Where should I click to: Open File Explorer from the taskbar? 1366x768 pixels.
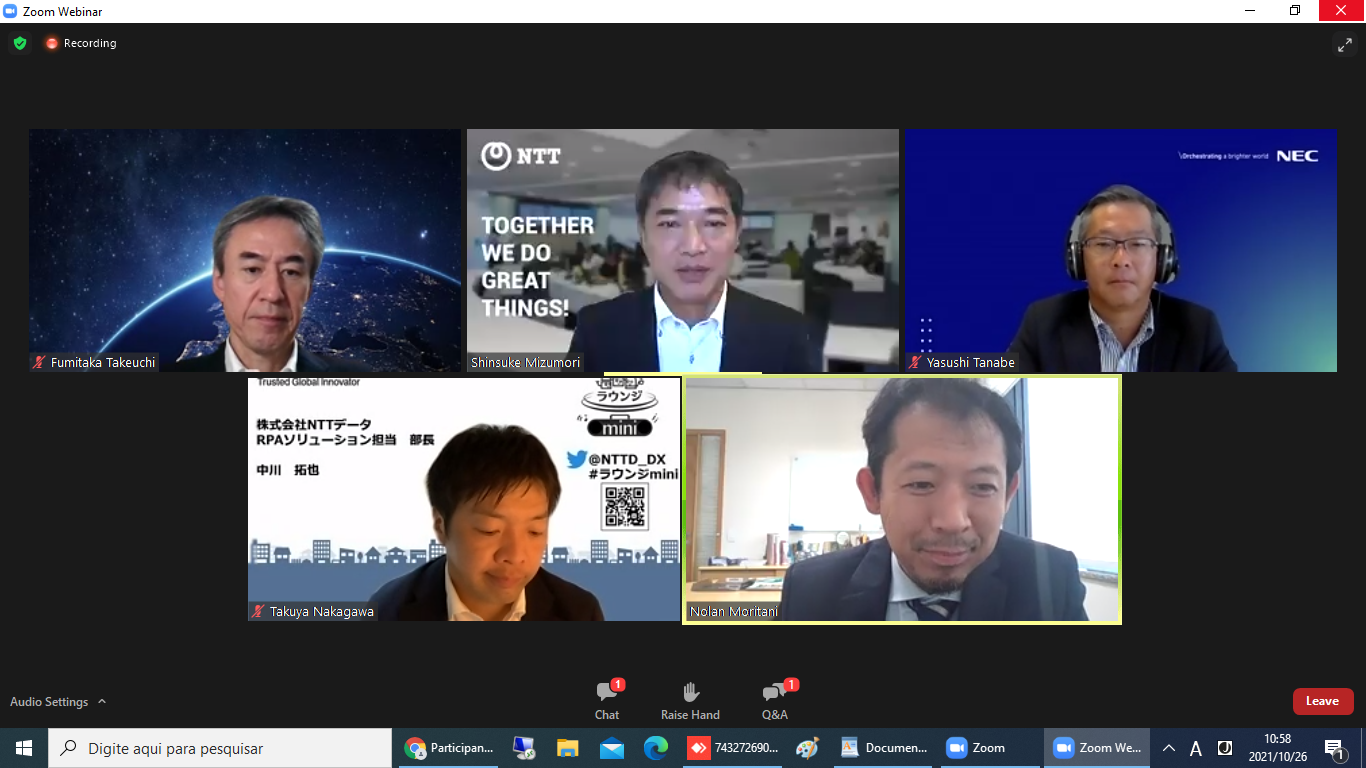568,748
